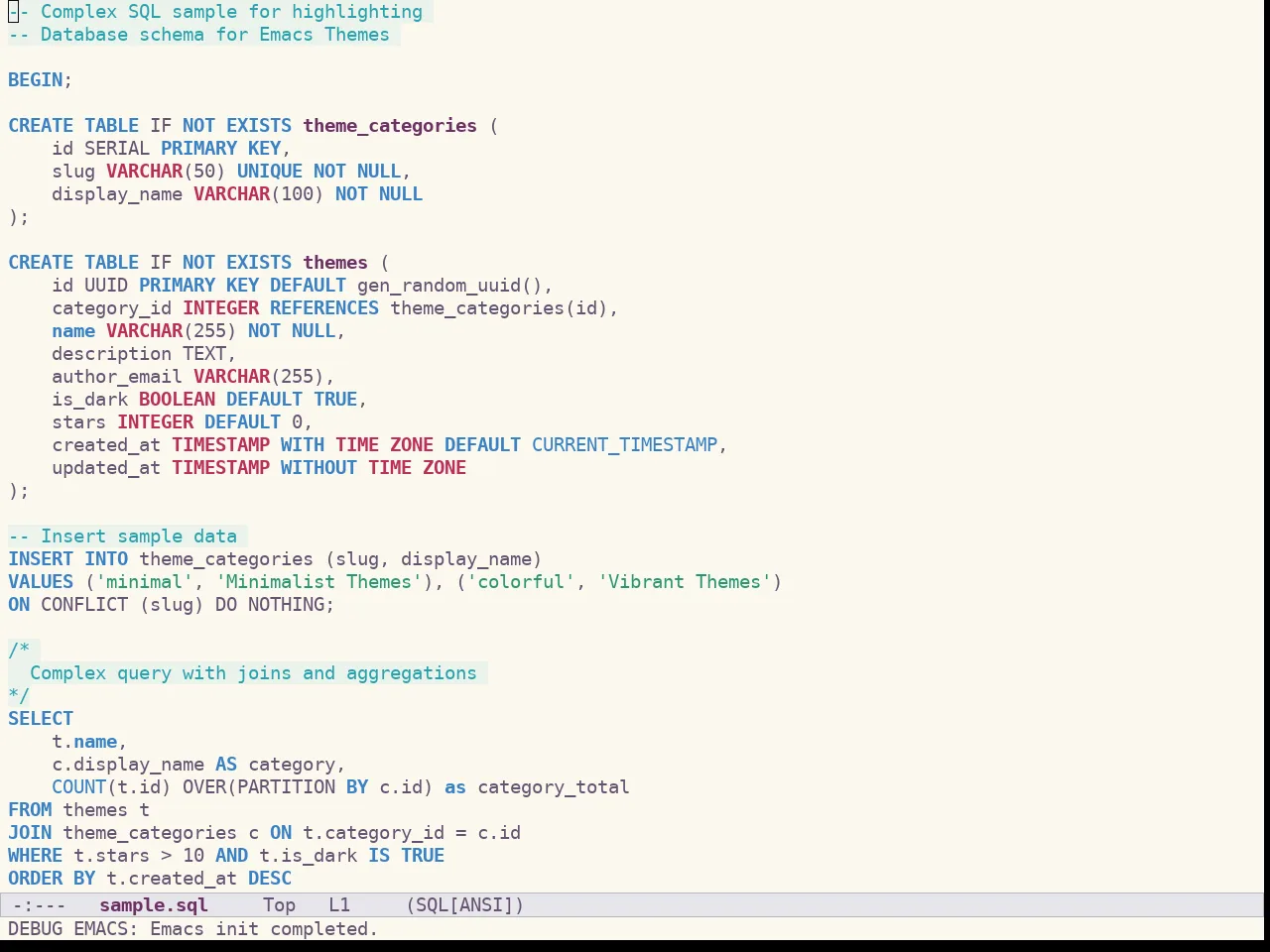1270x952 pixels.
Task: Click the INSERT keyword
Action: coord(41,559)
